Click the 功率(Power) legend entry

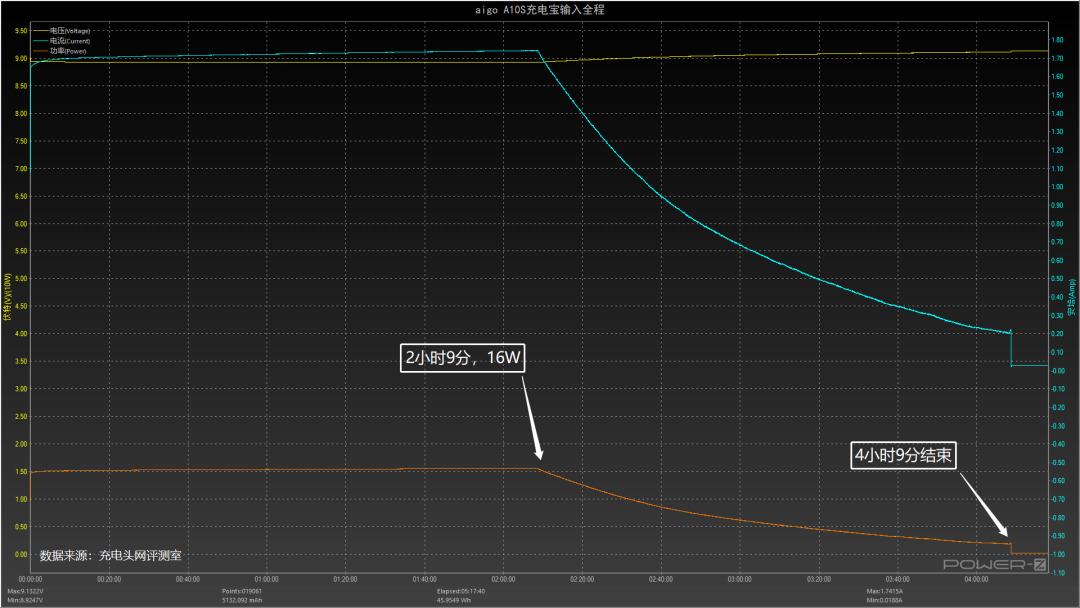(59, 51)
